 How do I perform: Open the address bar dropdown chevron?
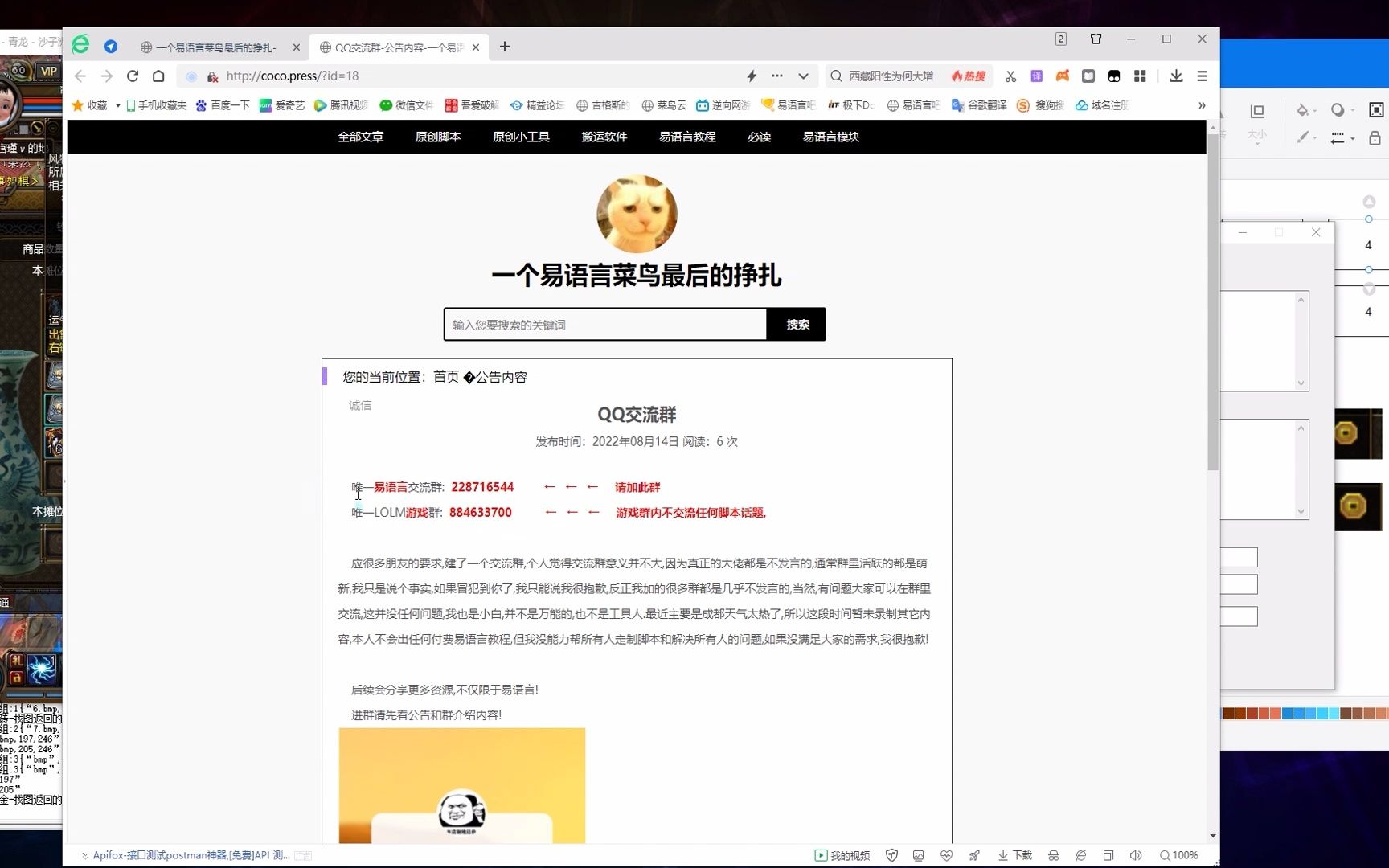(x=803, y=76)
